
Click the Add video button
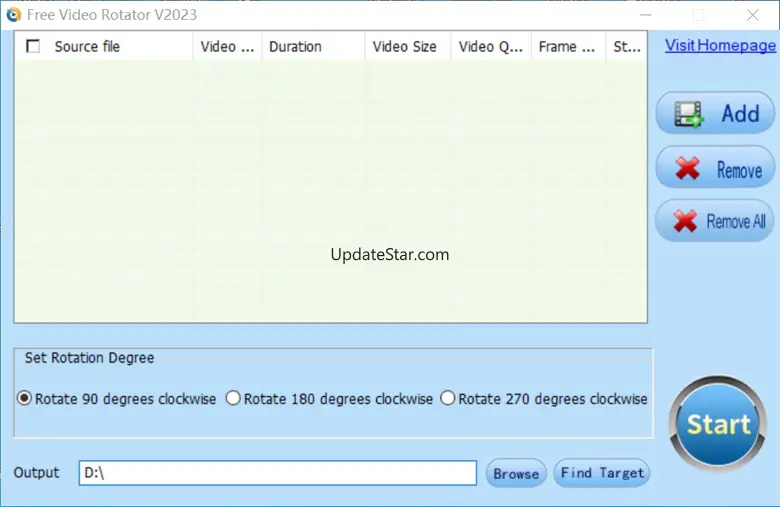[715, 113]
